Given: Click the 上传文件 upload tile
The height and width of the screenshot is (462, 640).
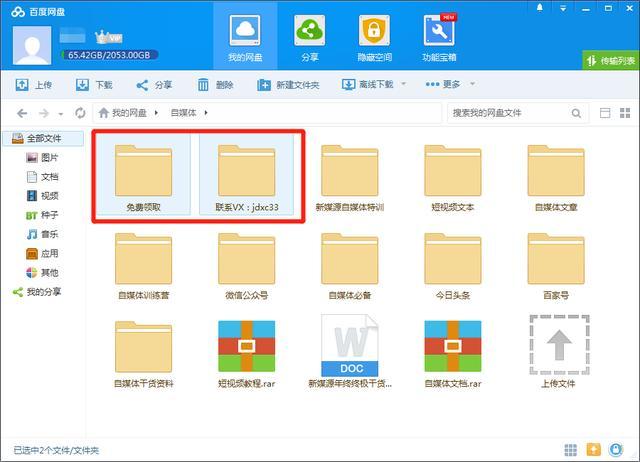Looking at the screenshot, I should point(559,351).
